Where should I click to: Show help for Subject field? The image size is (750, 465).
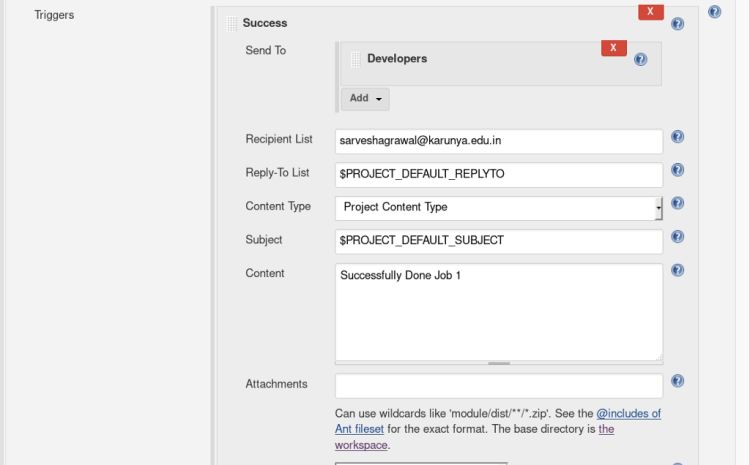coord(677,237)
